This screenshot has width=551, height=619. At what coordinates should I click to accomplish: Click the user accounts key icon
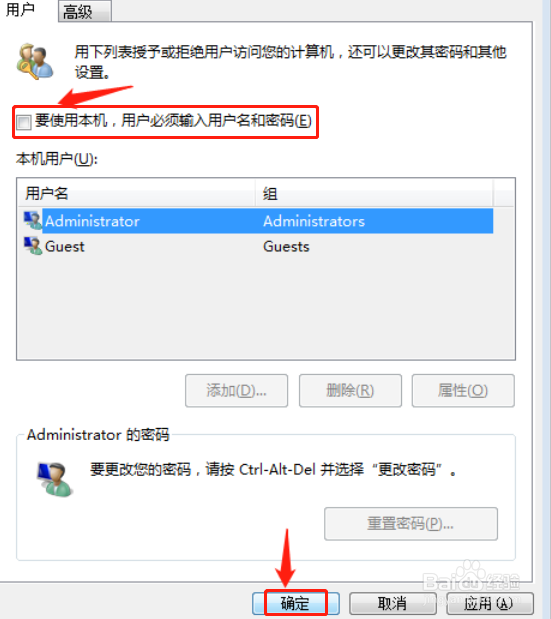(35, 62)
